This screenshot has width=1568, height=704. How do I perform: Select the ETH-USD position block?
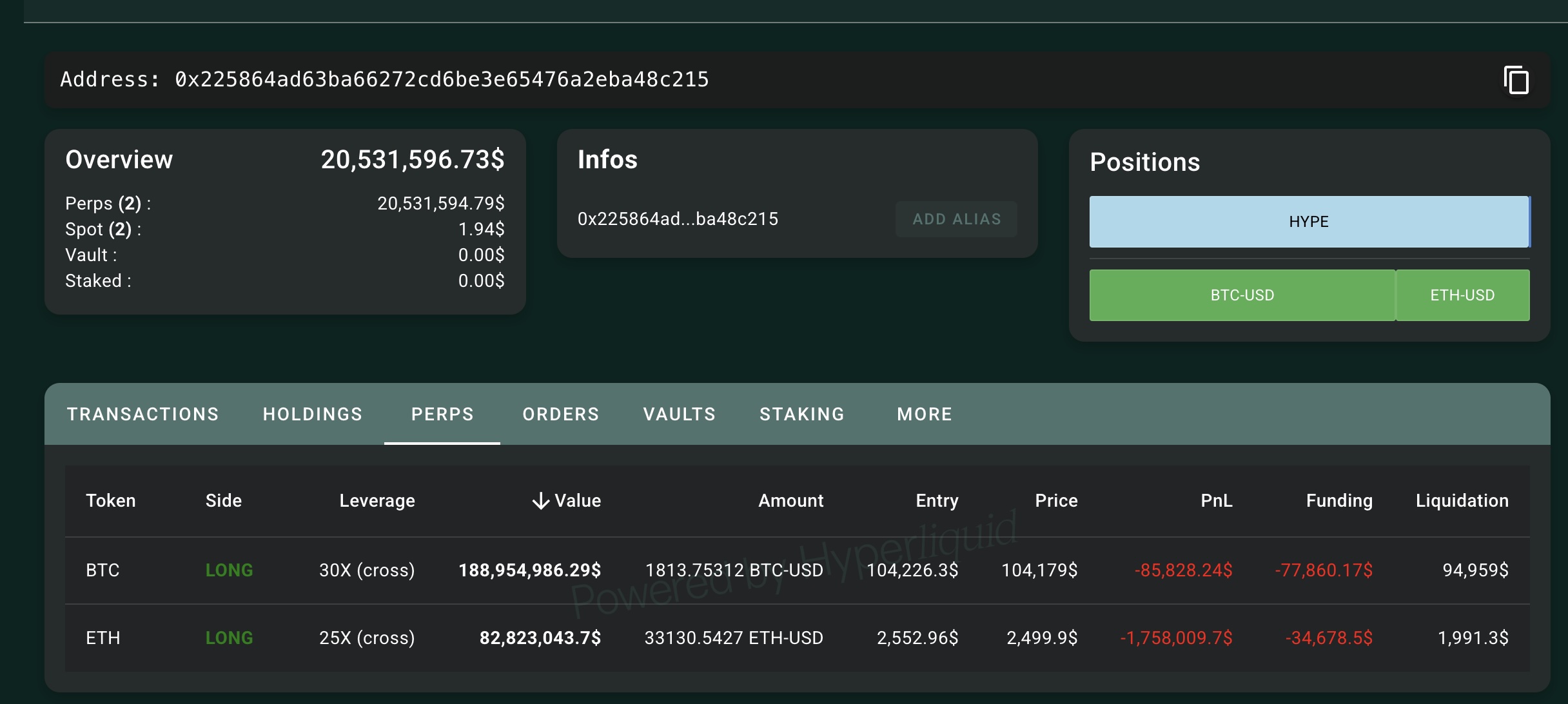click(x=1463, y=295)
